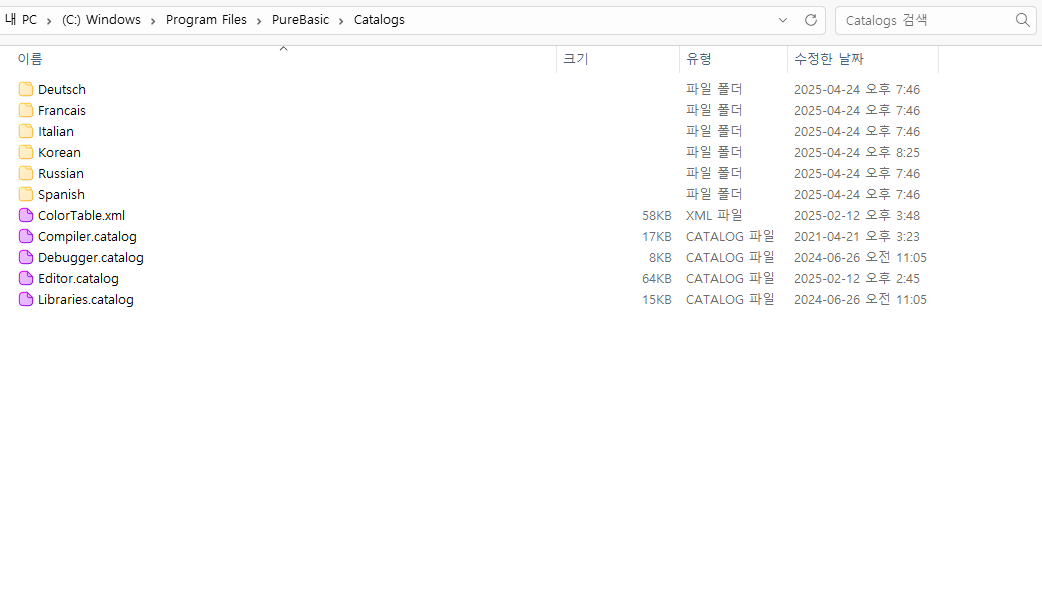The image size is (1042, 594).
Task: Refresh the Catalogs folder view
Action: [811, 20]
